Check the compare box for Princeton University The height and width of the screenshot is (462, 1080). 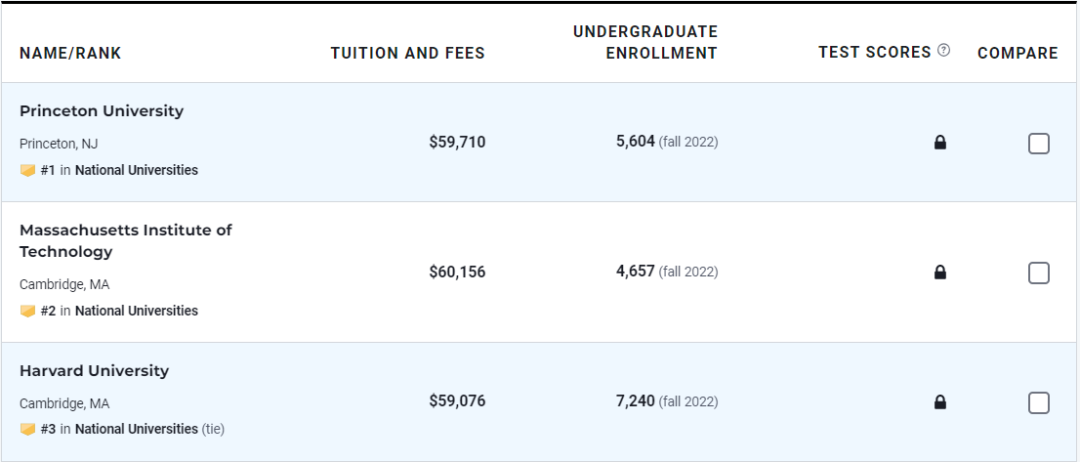pyautogui.click(x=1039, y=143)
